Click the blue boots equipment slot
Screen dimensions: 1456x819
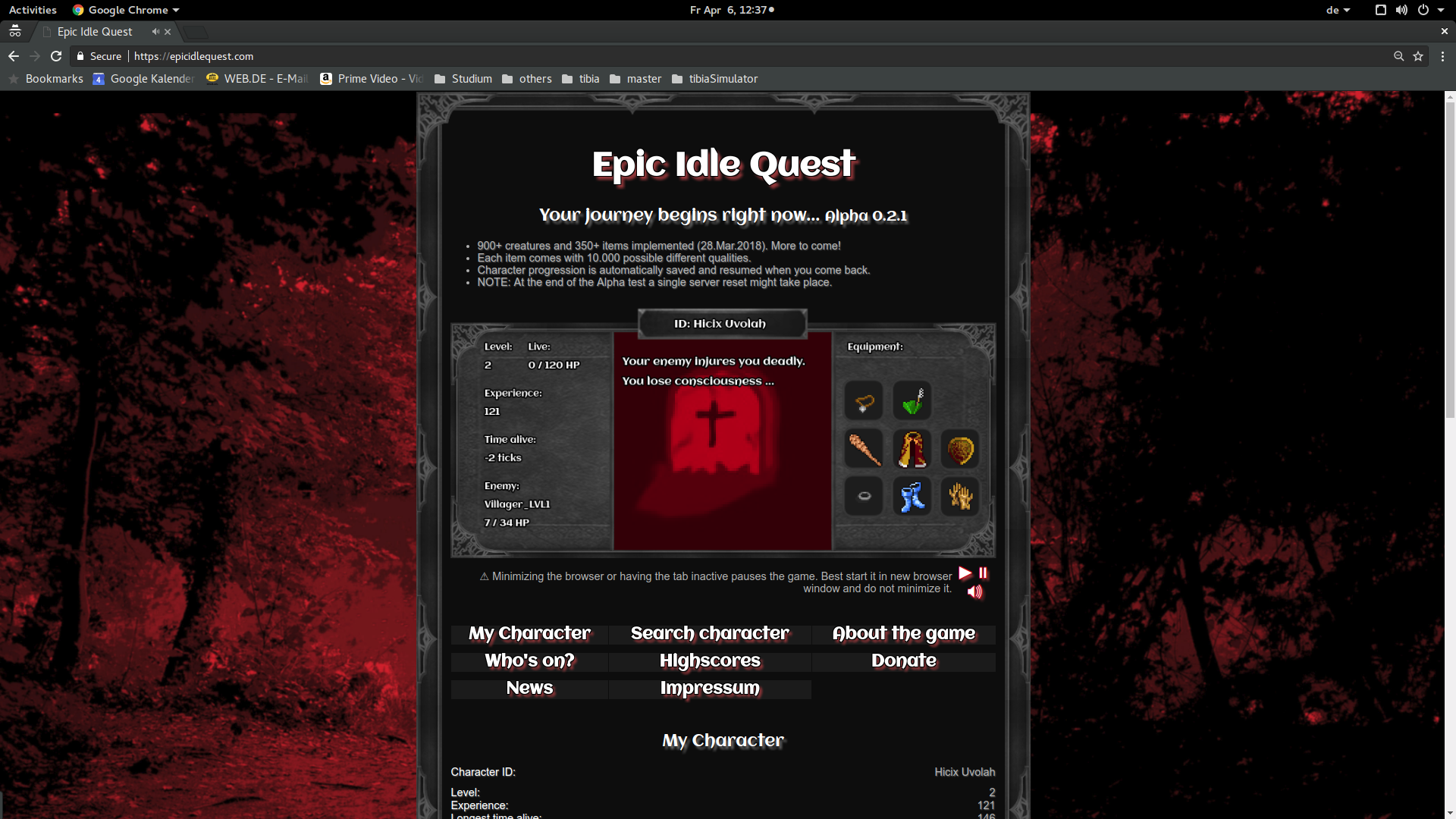[912, 497]
